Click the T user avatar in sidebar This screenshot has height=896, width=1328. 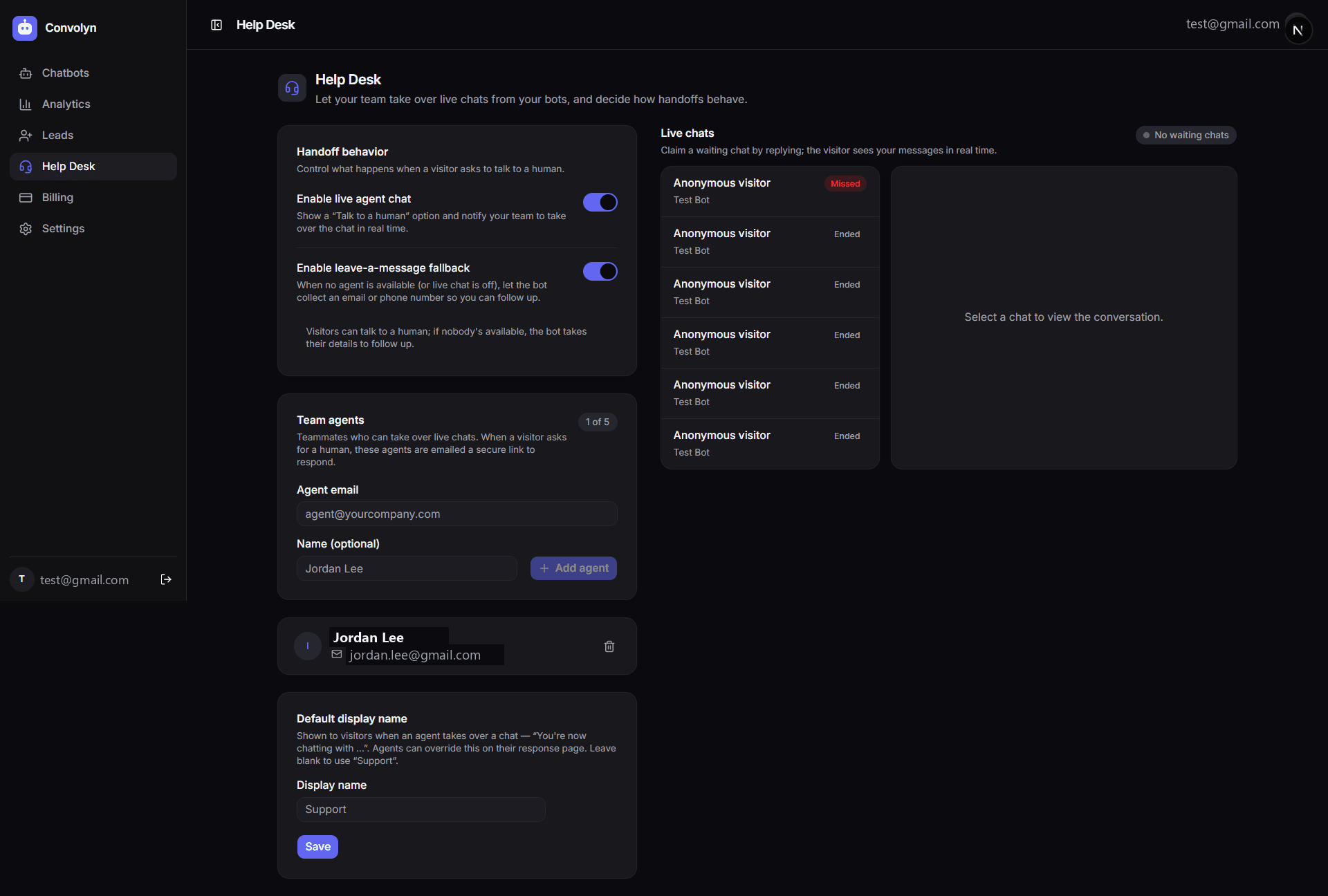point(22,579)
